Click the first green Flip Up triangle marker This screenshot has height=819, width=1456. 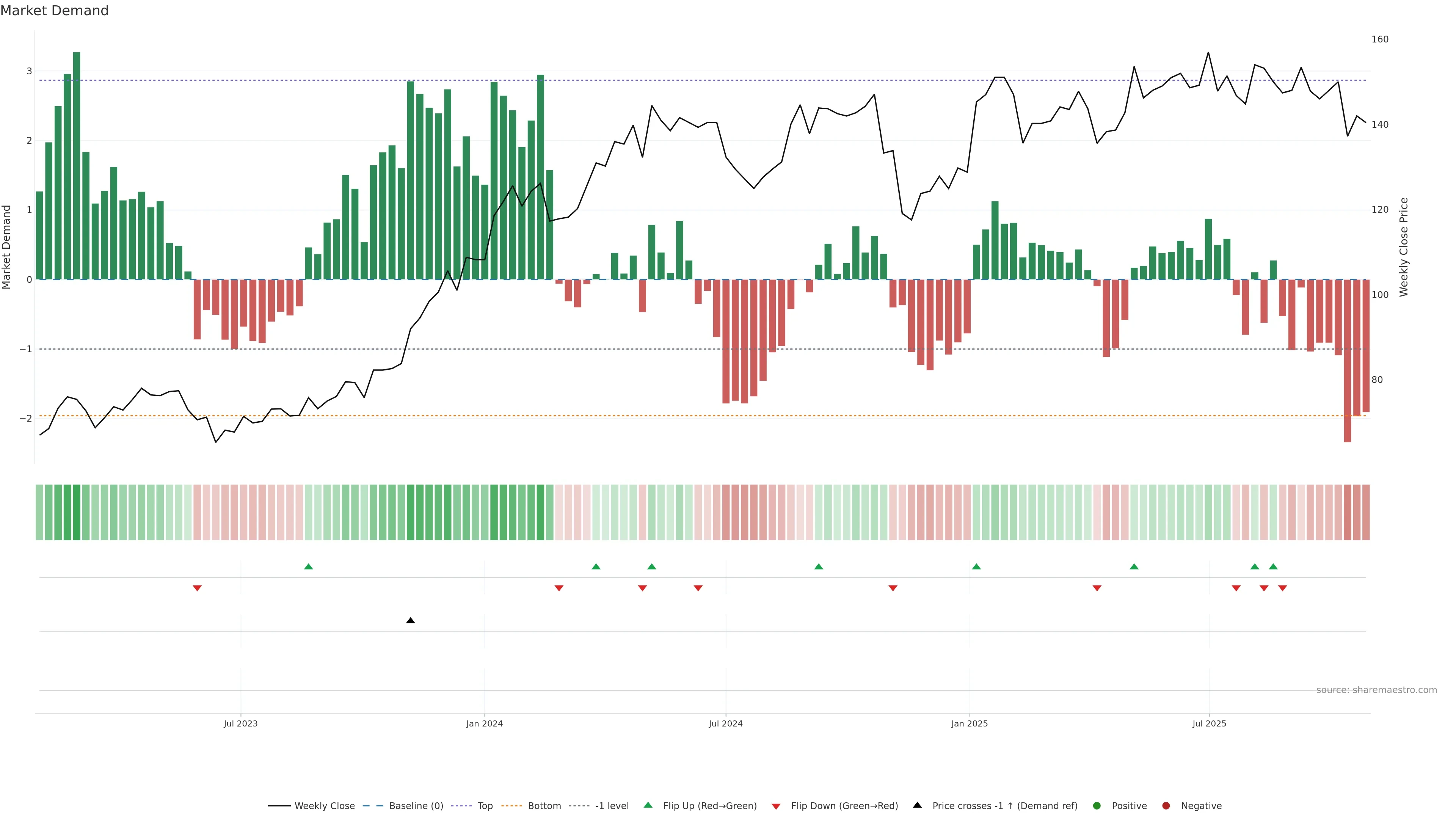[x=308, y=566]
